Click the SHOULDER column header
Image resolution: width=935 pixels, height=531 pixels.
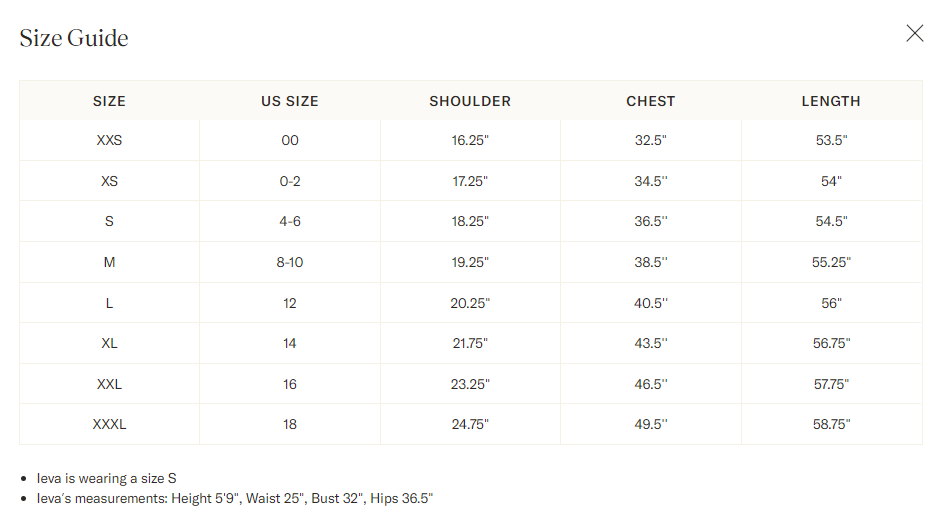(470, 101)
